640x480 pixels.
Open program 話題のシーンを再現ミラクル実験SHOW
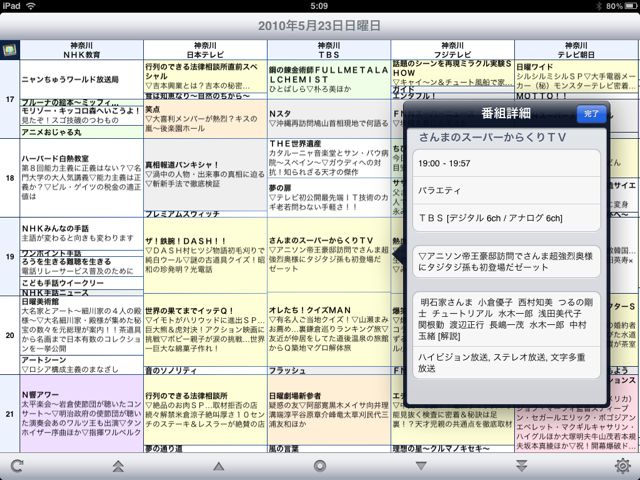[453, 73]
